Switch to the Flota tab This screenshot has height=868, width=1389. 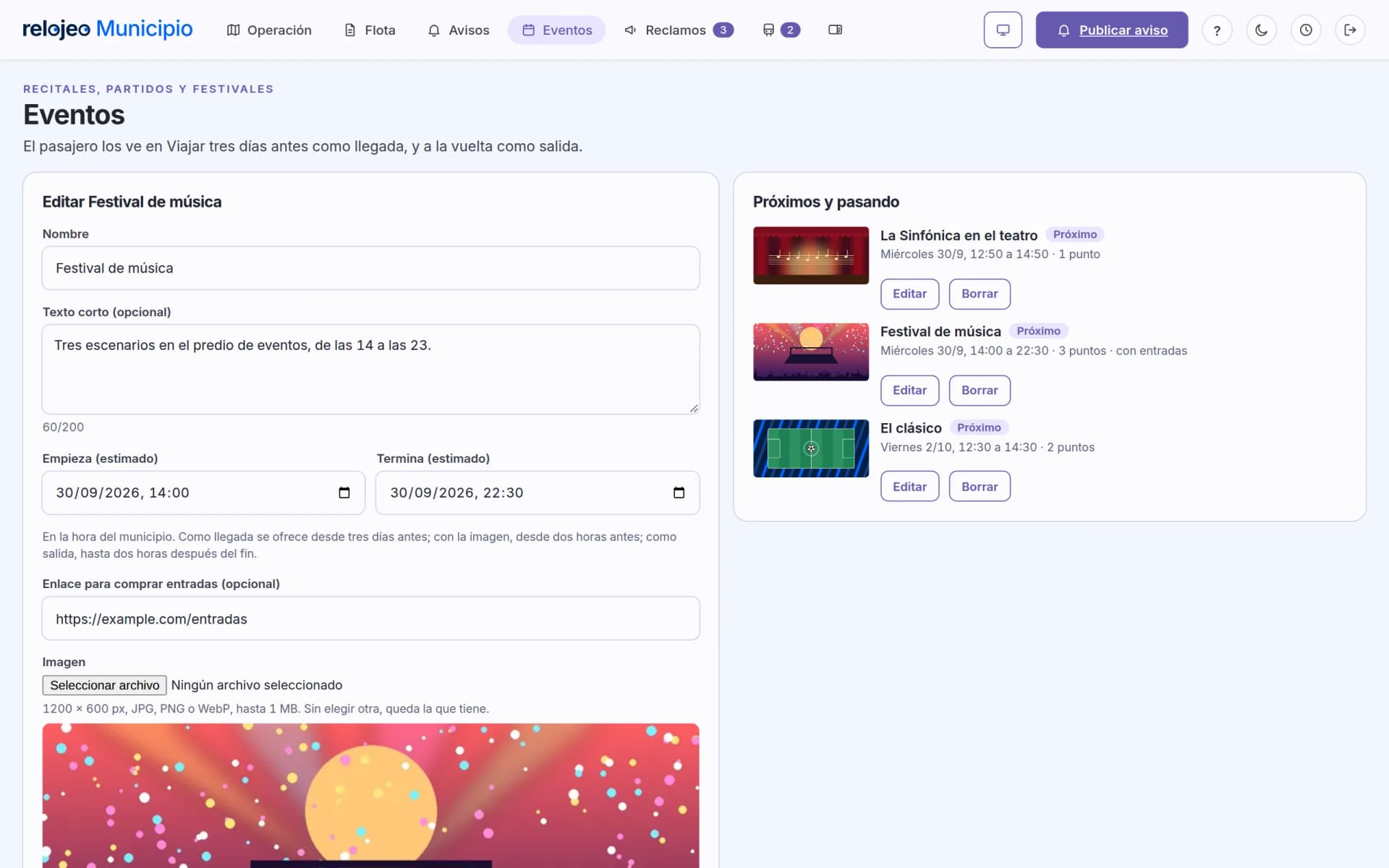(370, 30)
